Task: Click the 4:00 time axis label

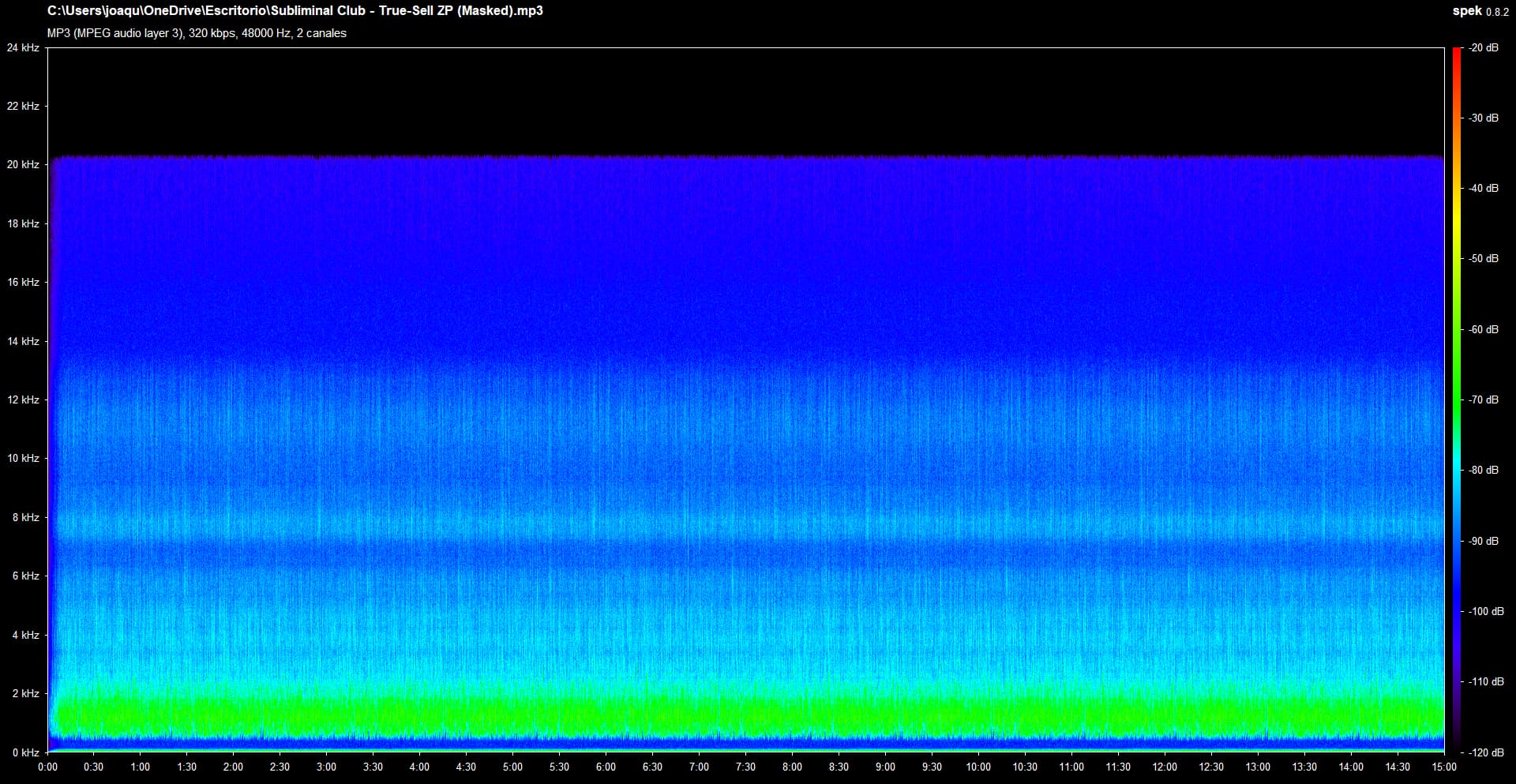Action: [x=420, y=767]
